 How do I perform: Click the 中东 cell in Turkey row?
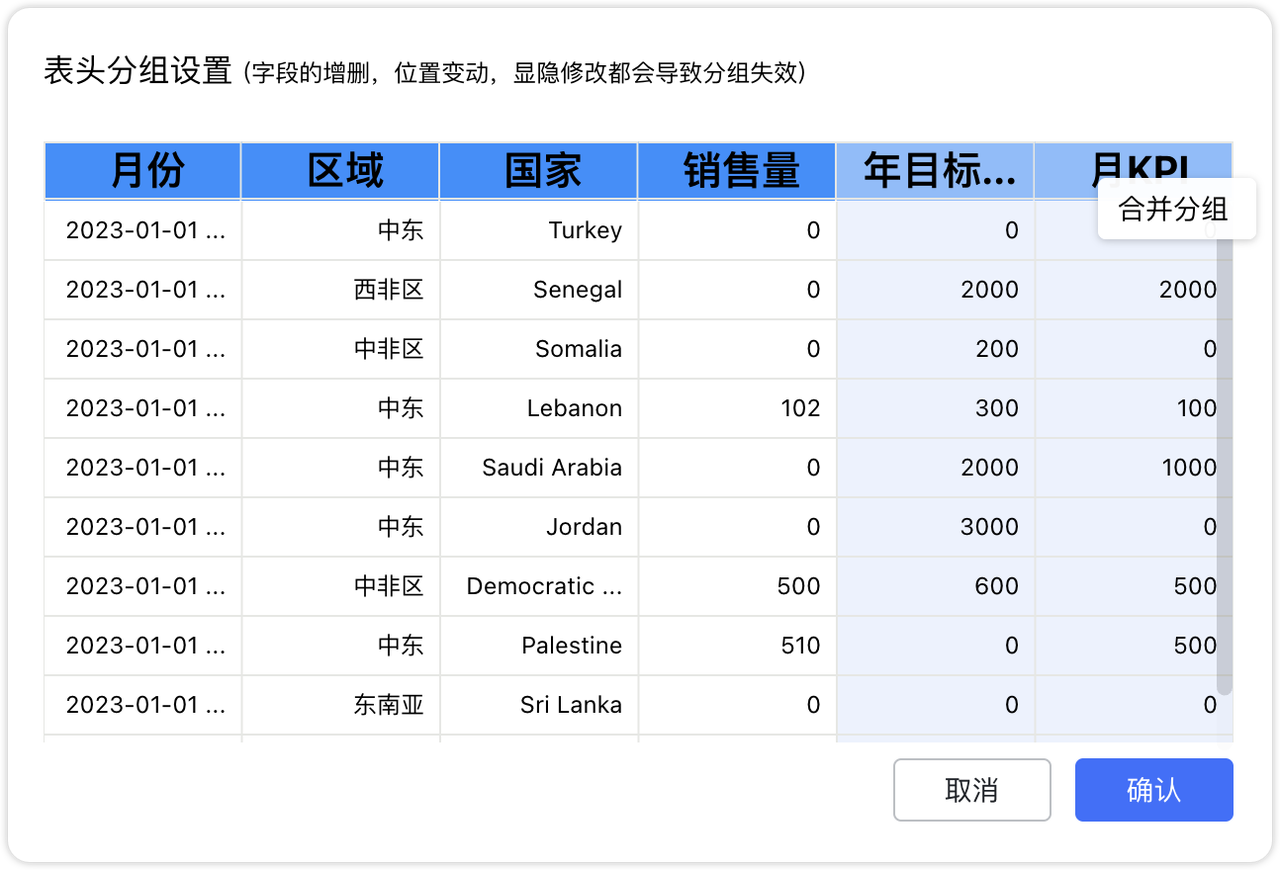341,231
